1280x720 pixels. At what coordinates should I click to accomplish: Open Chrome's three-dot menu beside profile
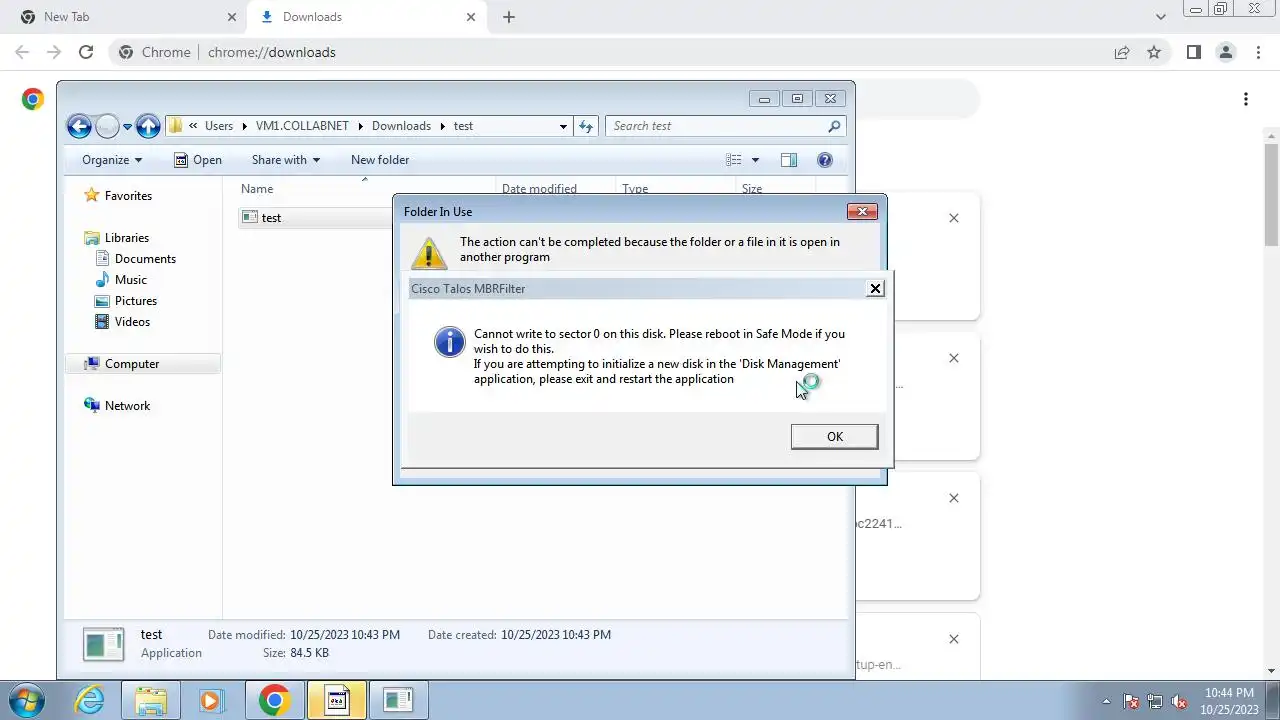pyautogui.click(x=1257, y=52)
